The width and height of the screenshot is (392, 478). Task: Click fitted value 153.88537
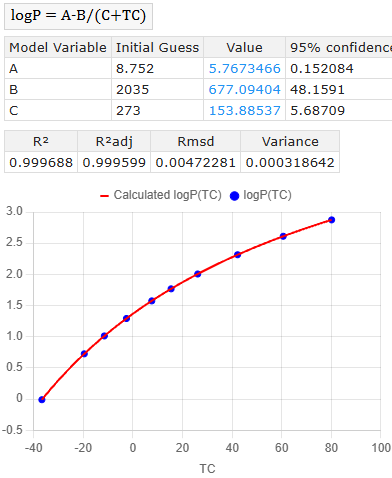pyautogui.click(x=244, y=111)
